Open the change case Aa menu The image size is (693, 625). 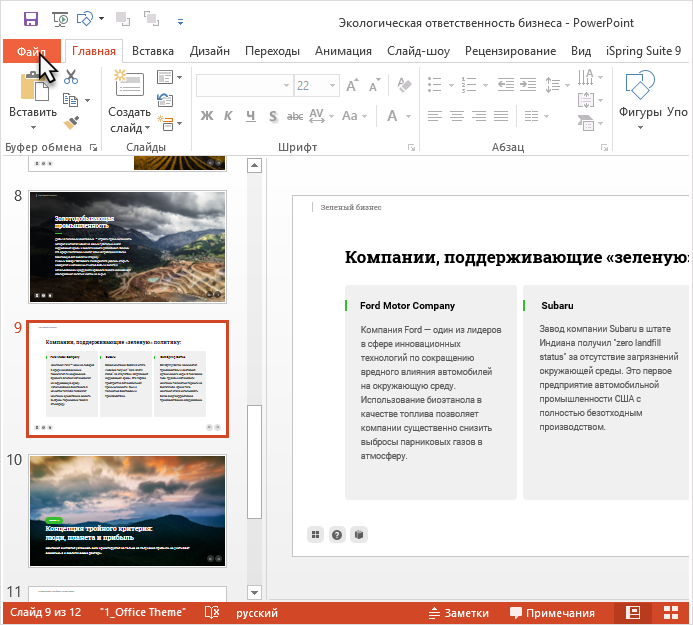[354, 116]
